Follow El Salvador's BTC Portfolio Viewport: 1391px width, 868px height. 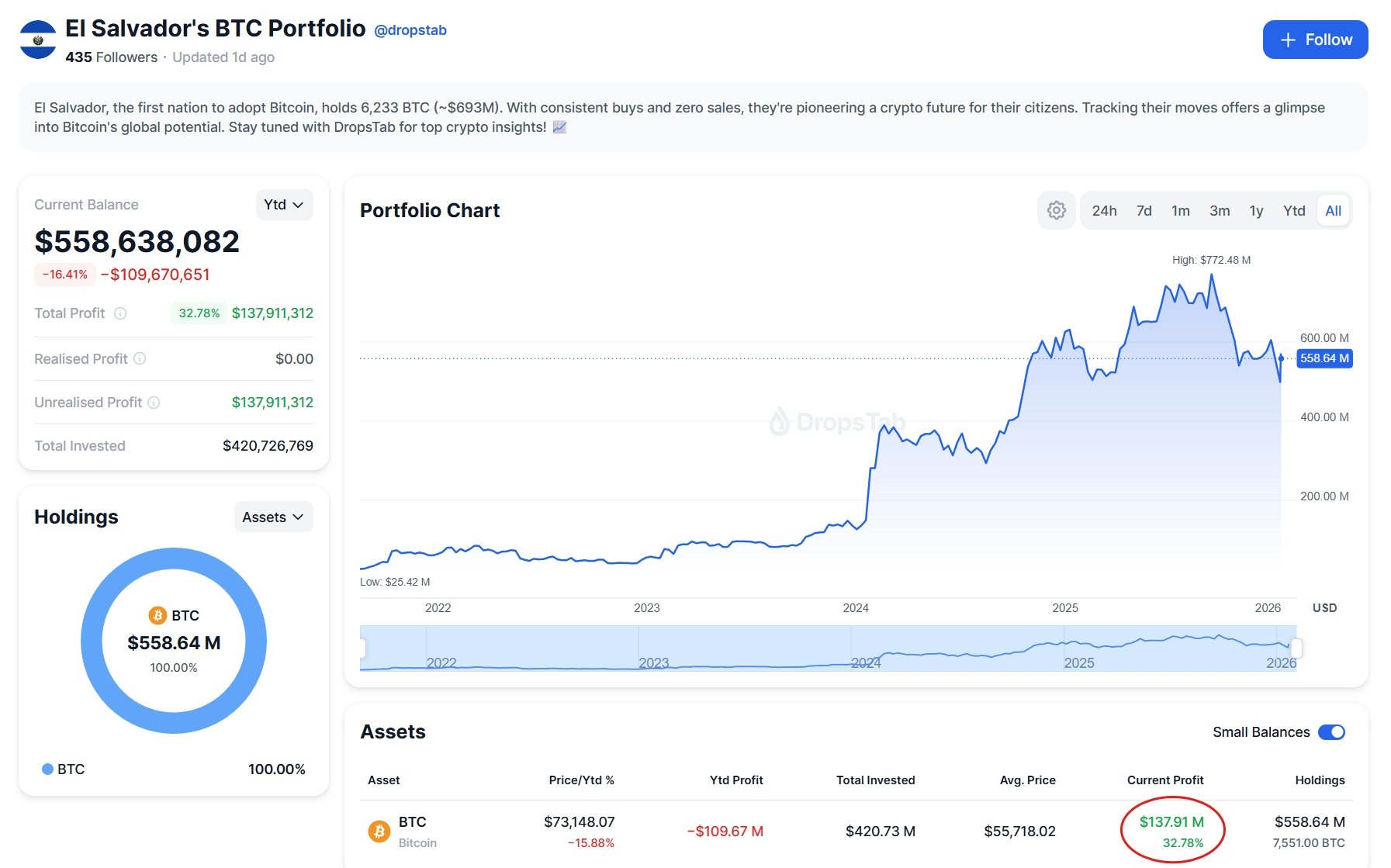[x=1315, y=40]
